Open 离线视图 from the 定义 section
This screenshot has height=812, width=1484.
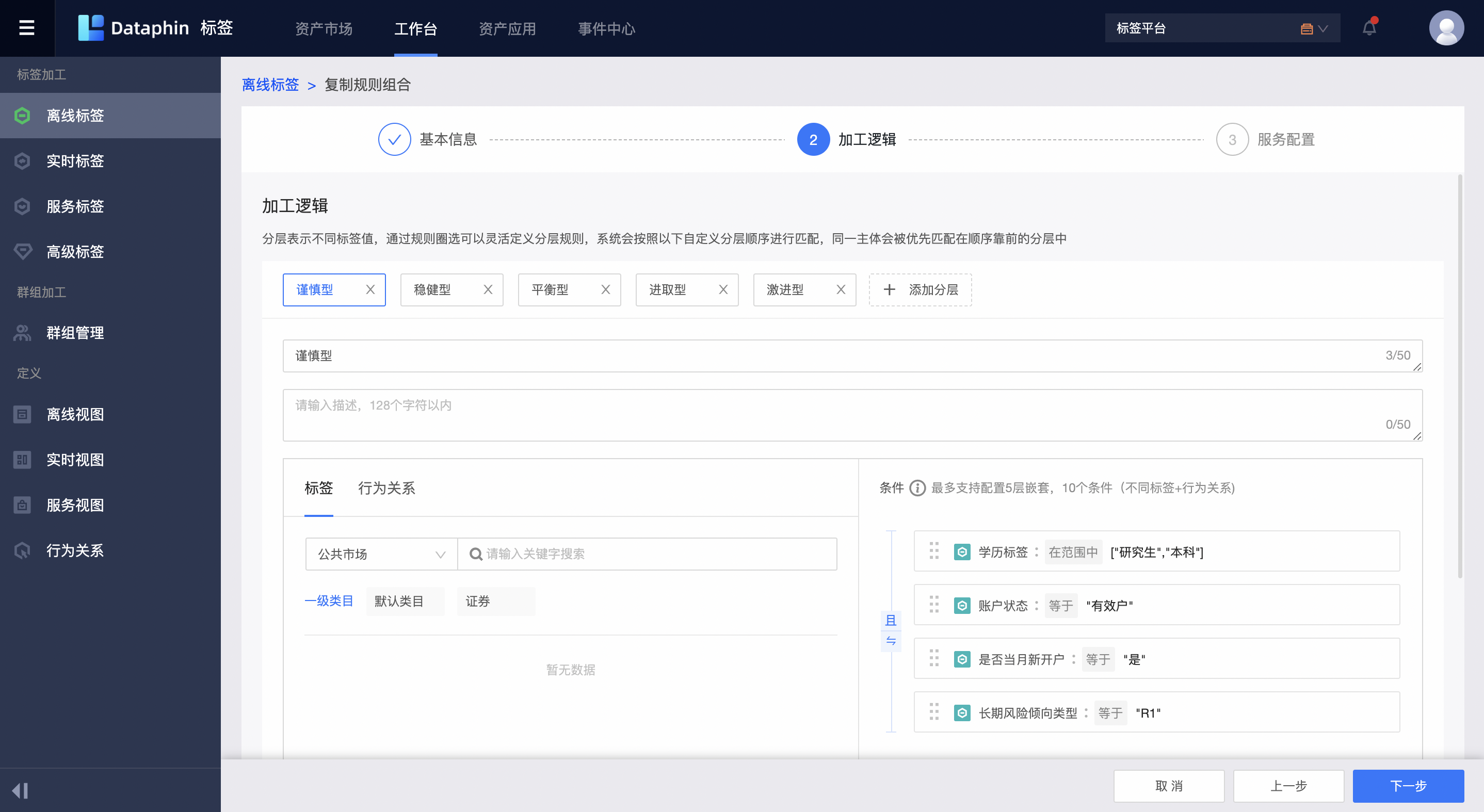click(75, 414)
